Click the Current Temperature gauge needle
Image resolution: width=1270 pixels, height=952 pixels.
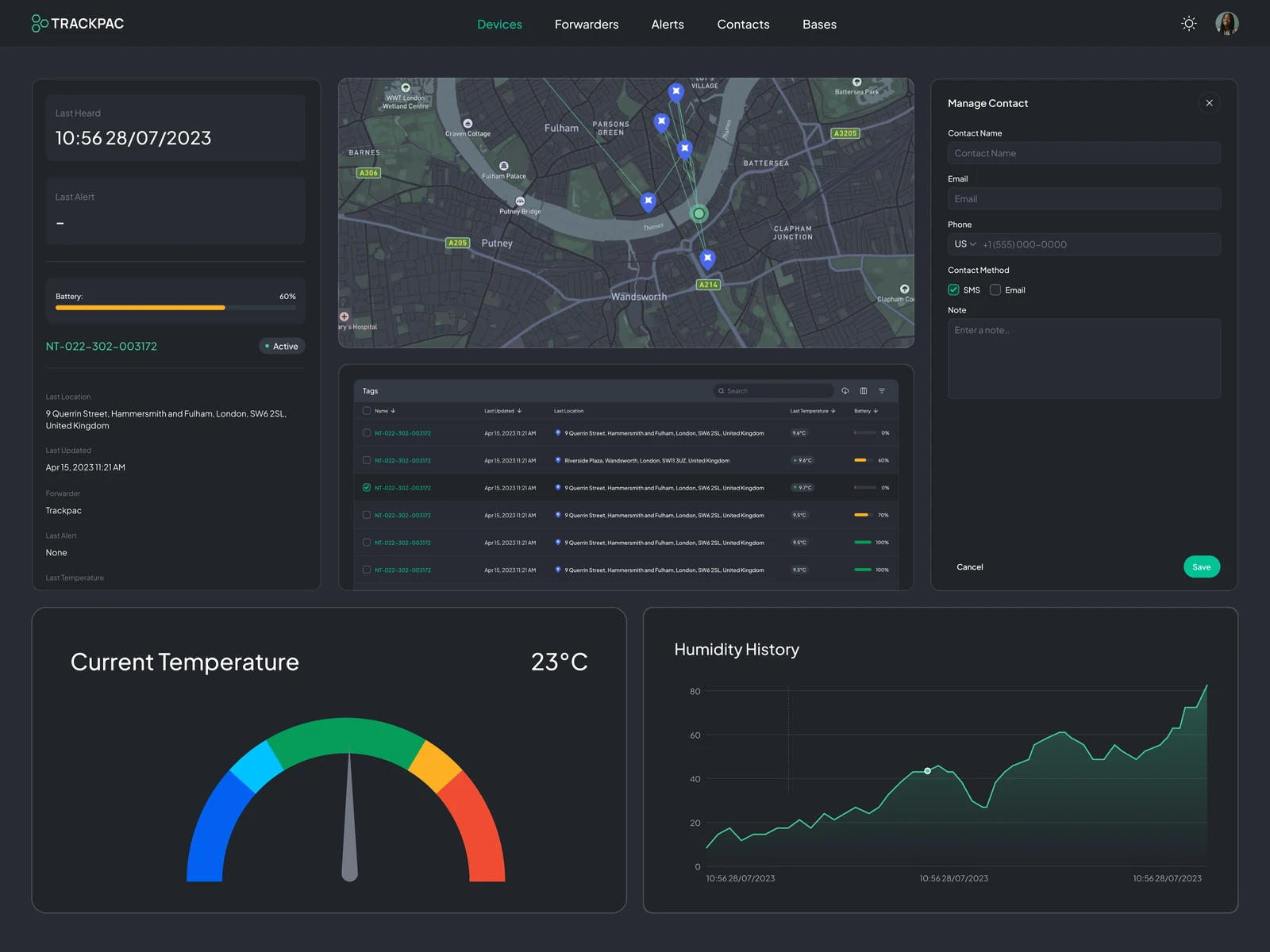point(349,813)
